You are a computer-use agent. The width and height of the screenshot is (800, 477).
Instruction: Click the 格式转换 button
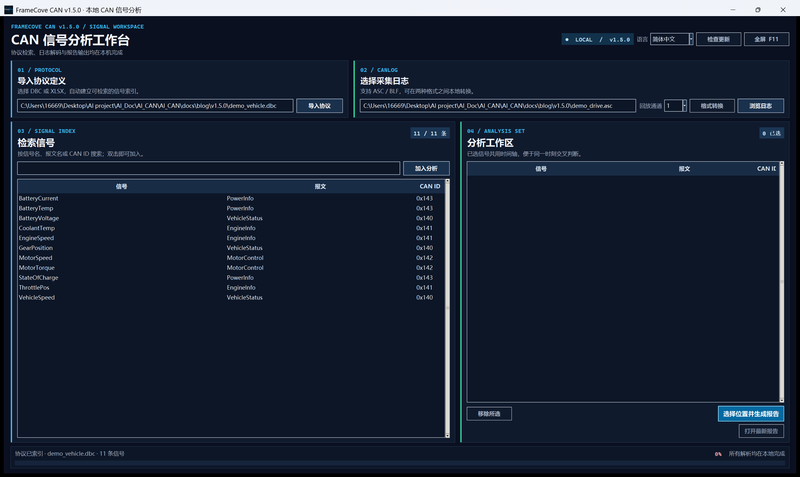[x=712, y=106]
